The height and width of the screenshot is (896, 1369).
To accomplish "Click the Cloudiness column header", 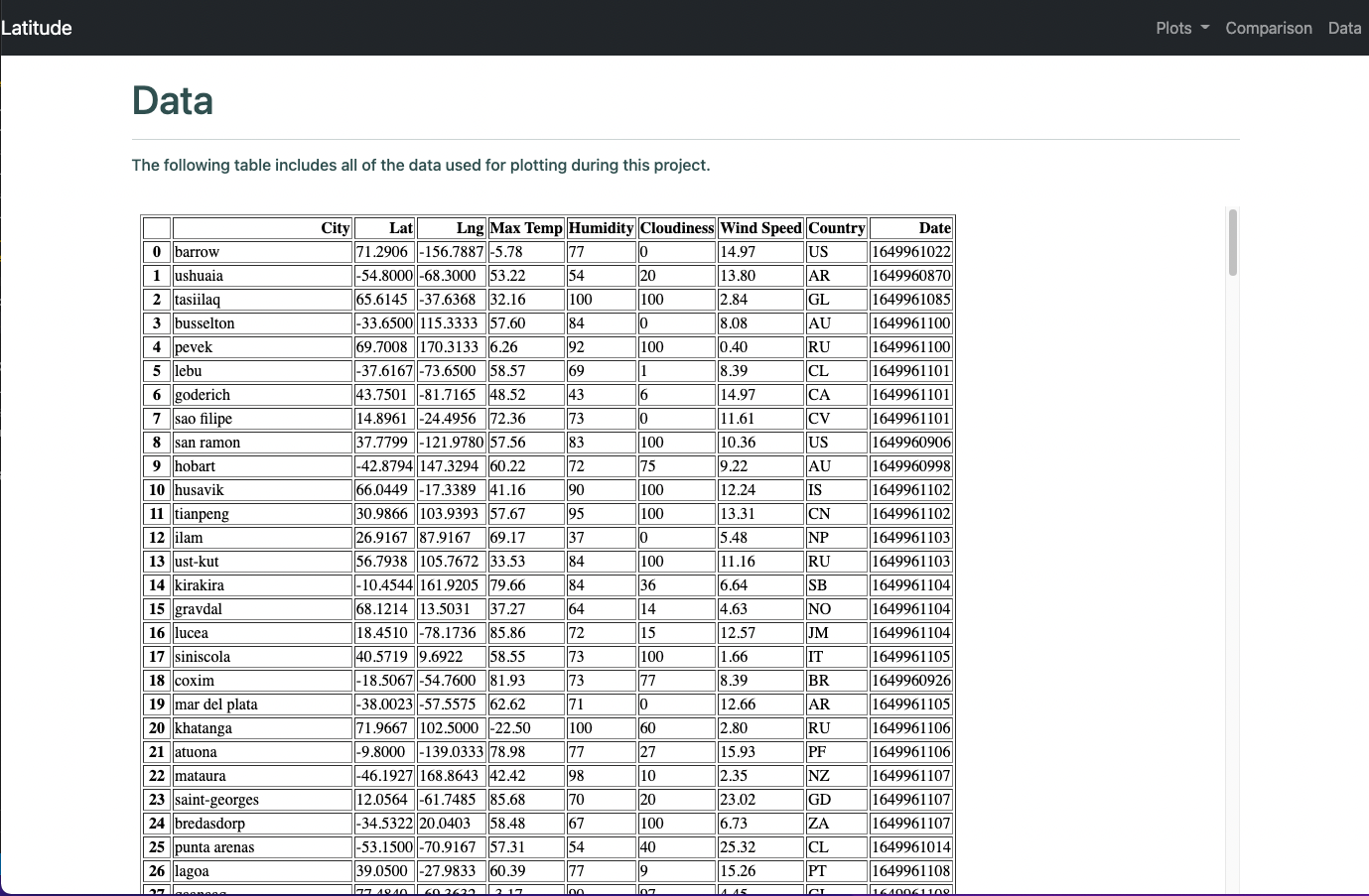I will click(x=677, y=228).
